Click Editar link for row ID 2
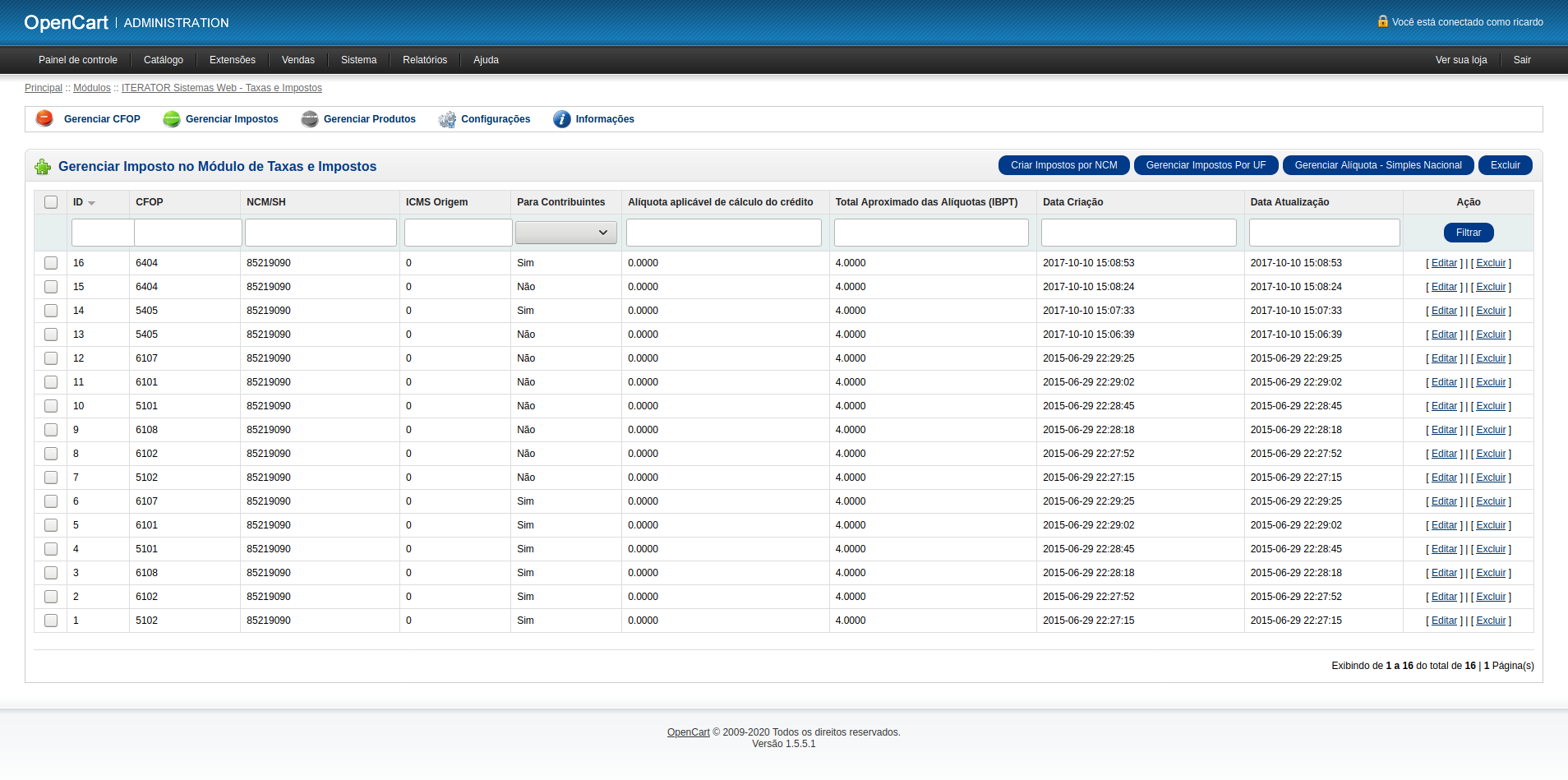1568x780 pixels. point(1444,597)
